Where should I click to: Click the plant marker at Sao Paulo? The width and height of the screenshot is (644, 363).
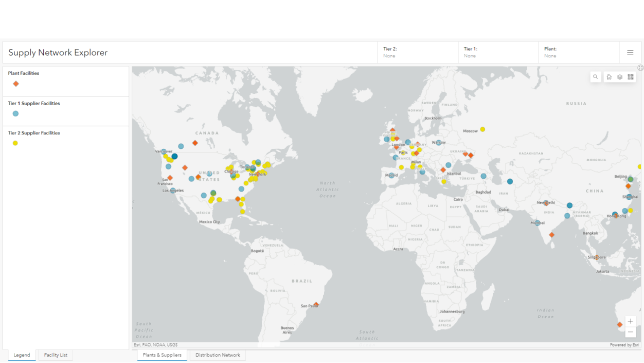tap(316, 304)
